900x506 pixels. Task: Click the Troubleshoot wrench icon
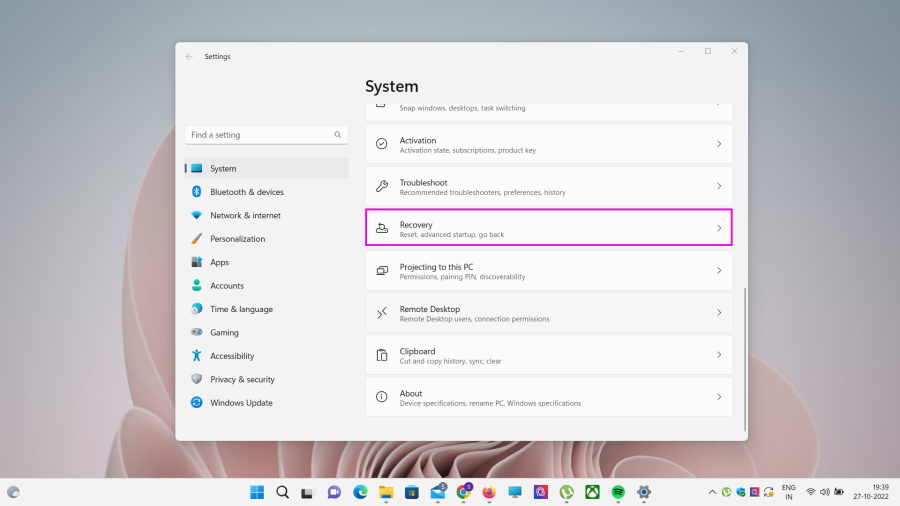(x=382, y=186)
